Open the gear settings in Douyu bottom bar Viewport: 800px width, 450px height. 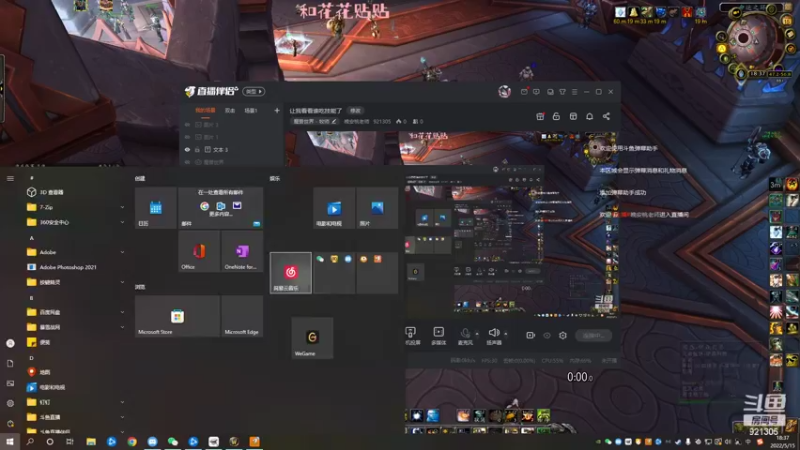pos(563,335)
